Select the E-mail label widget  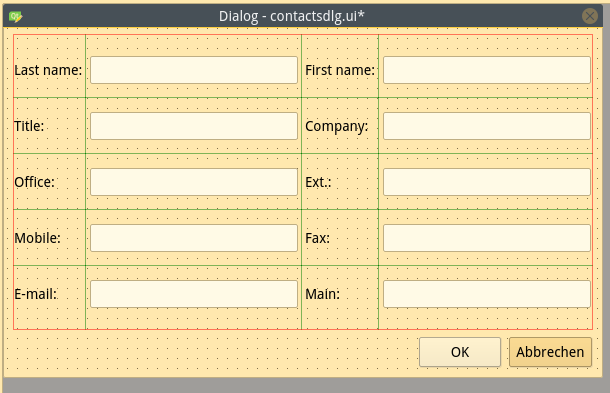tap(35, 294)
